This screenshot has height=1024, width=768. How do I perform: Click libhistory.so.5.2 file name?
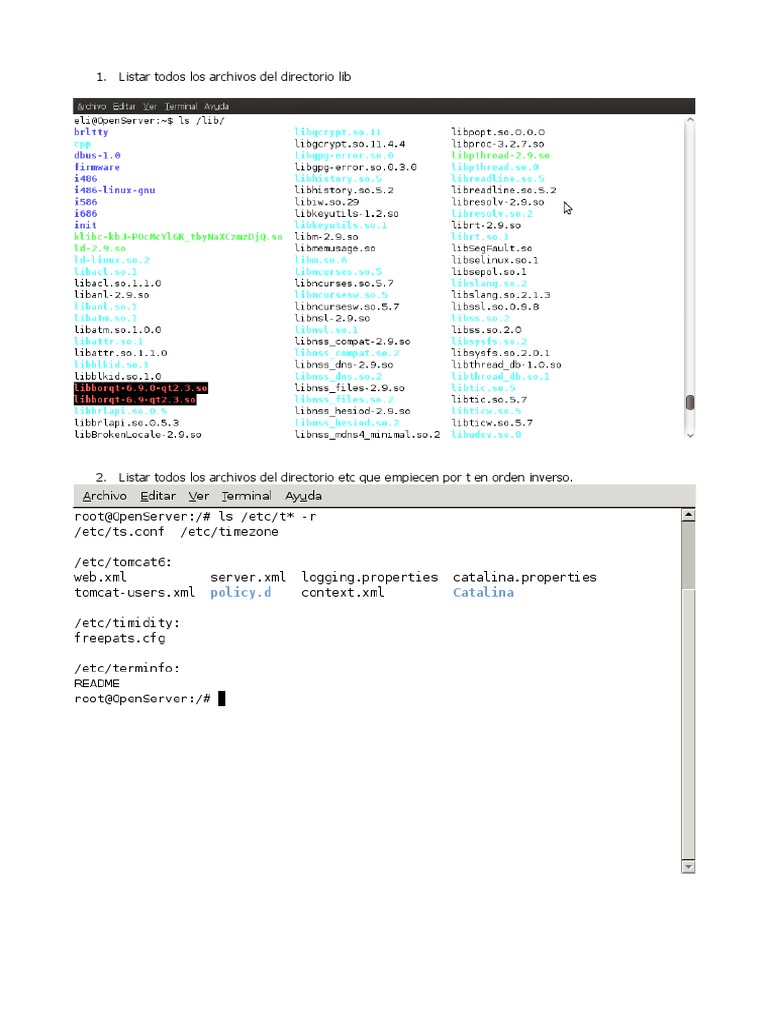click(344, 190)
